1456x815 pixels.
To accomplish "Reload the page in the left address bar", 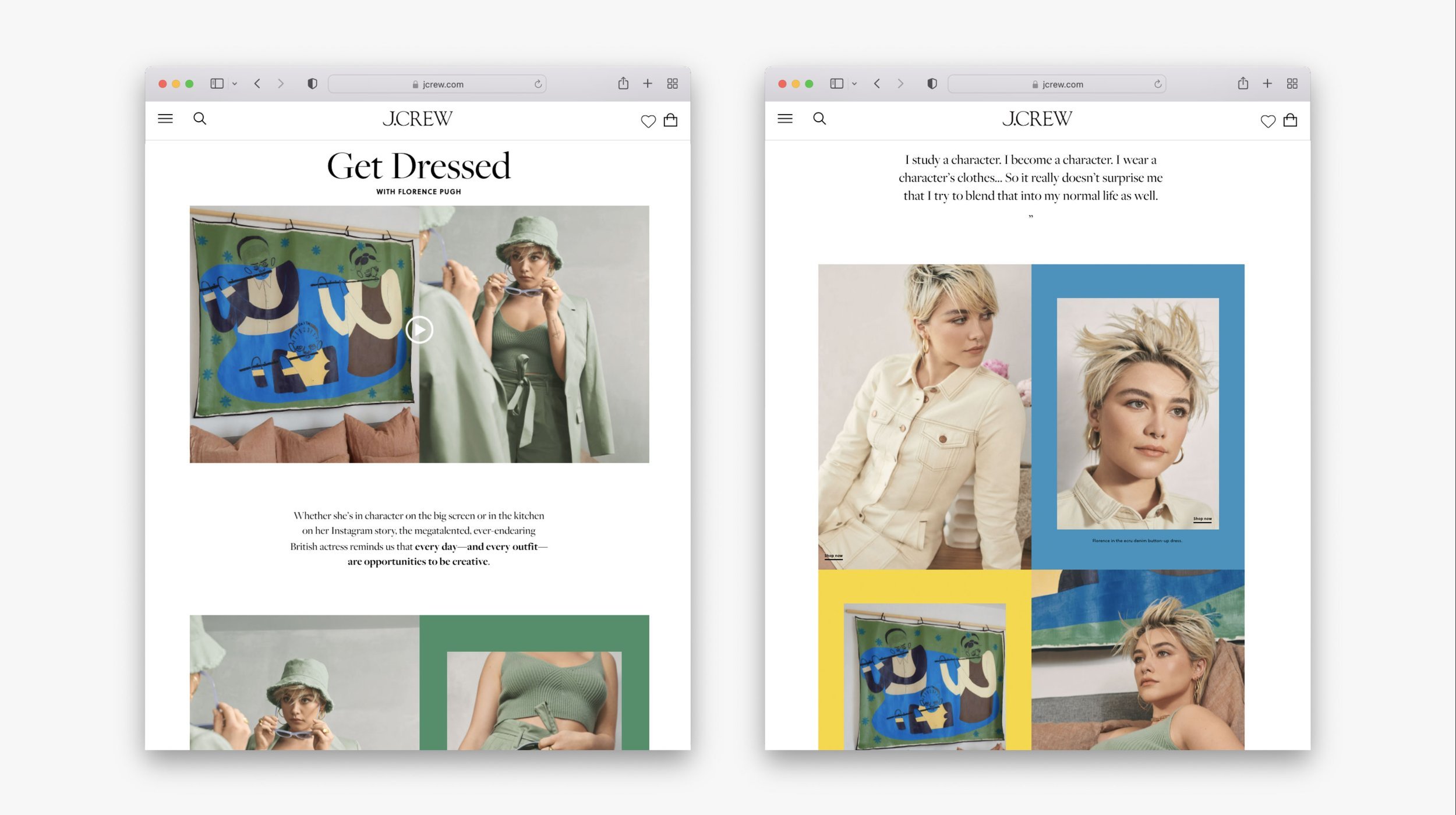I will coord(538,84).
